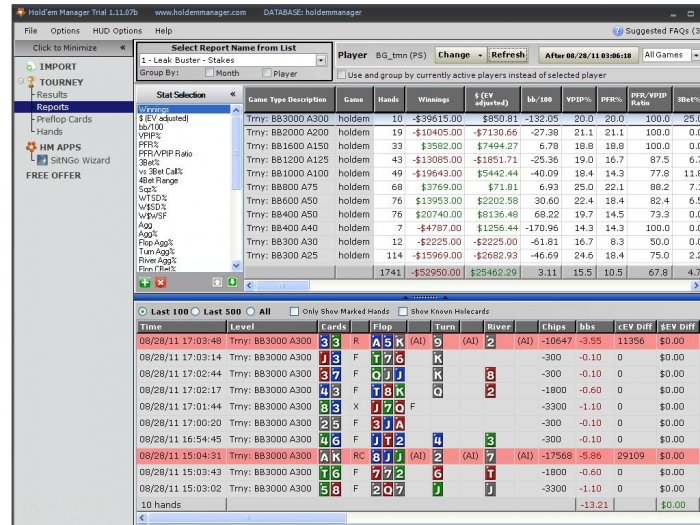
Task: Collapse the Tourney tree node
Action: (21, 81)
